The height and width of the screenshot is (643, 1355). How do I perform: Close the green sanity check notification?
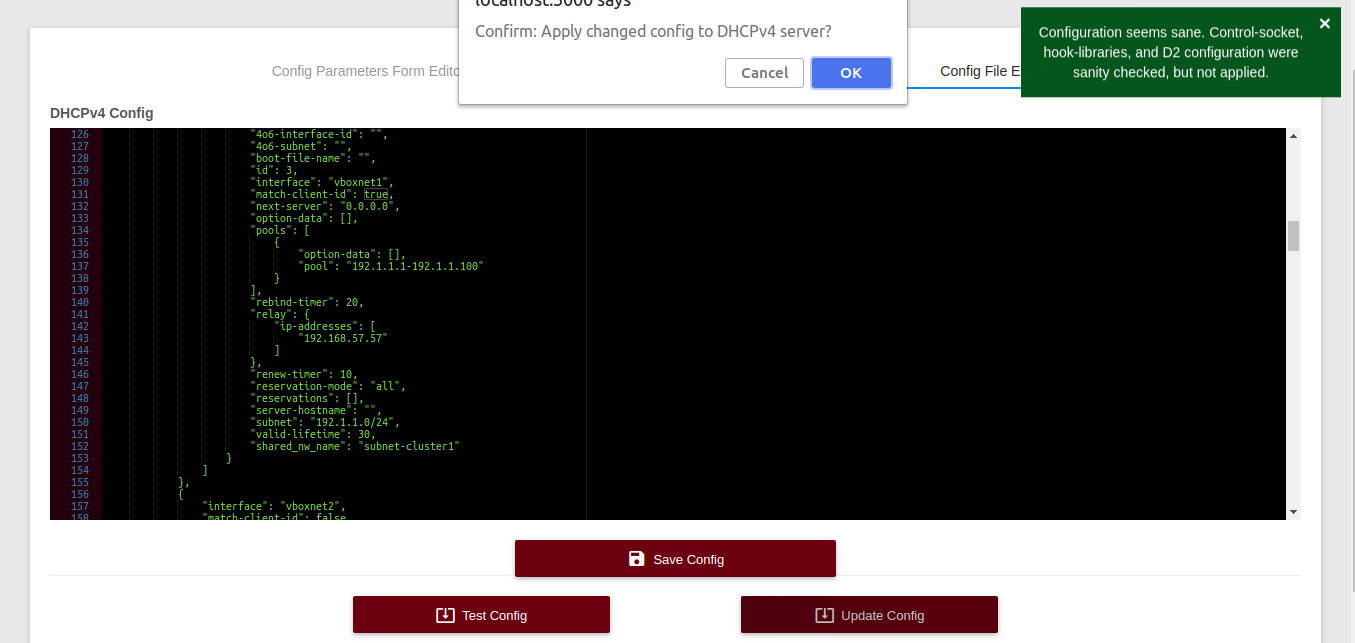tap(1324, 24)
